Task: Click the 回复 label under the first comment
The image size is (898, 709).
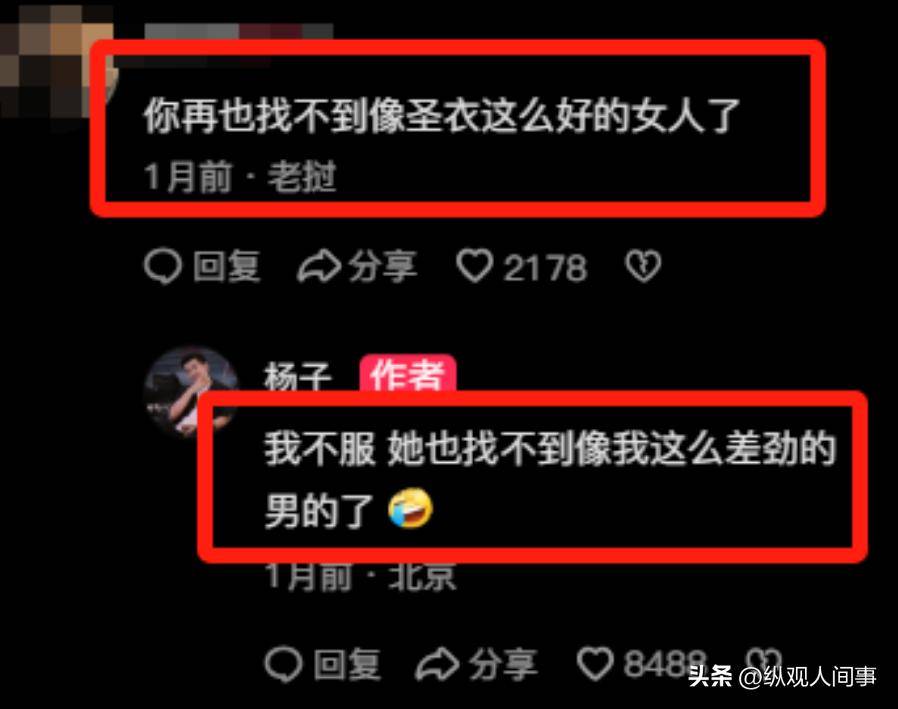Action: [x=227, y=267]
